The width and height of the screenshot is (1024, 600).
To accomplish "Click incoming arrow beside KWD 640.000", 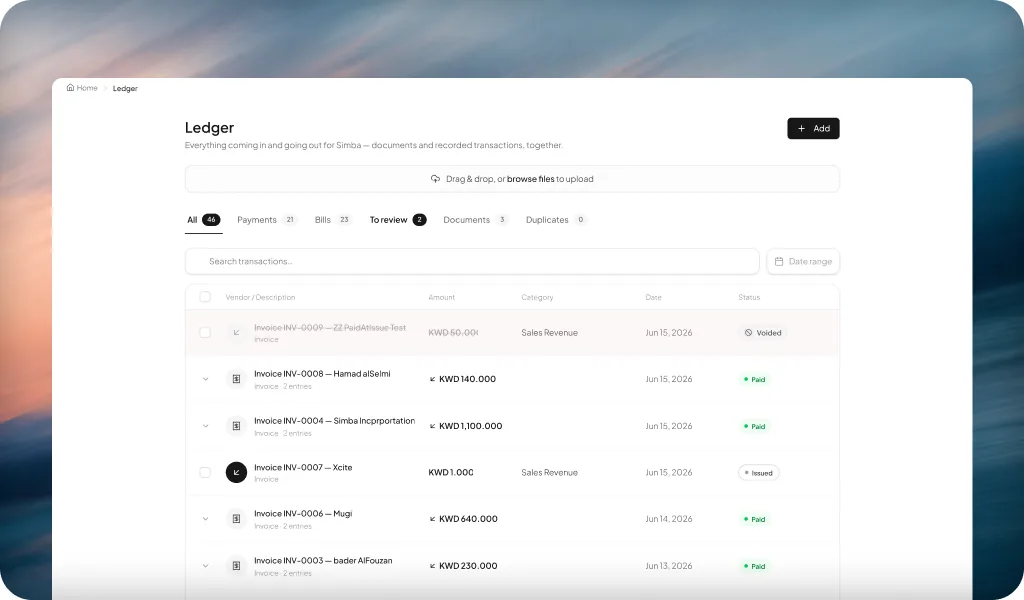I will [x=432, y=519].
